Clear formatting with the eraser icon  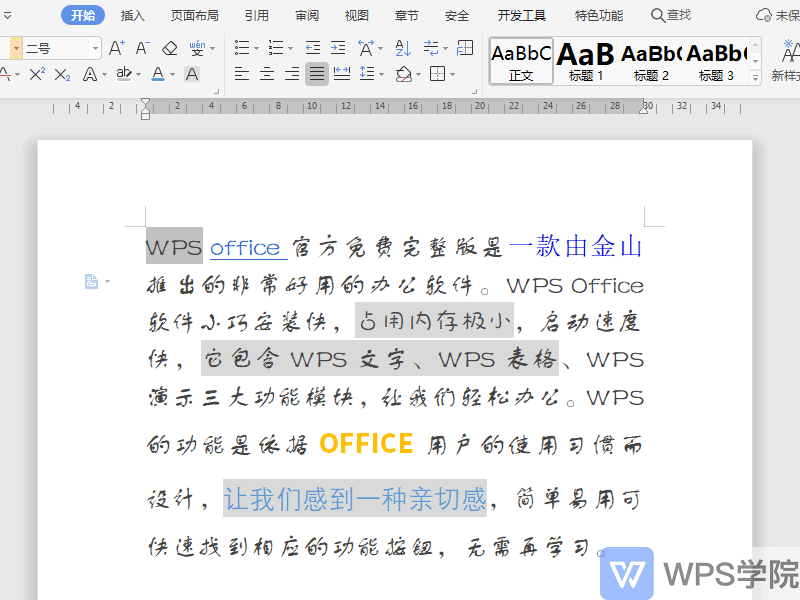(169, 48)
